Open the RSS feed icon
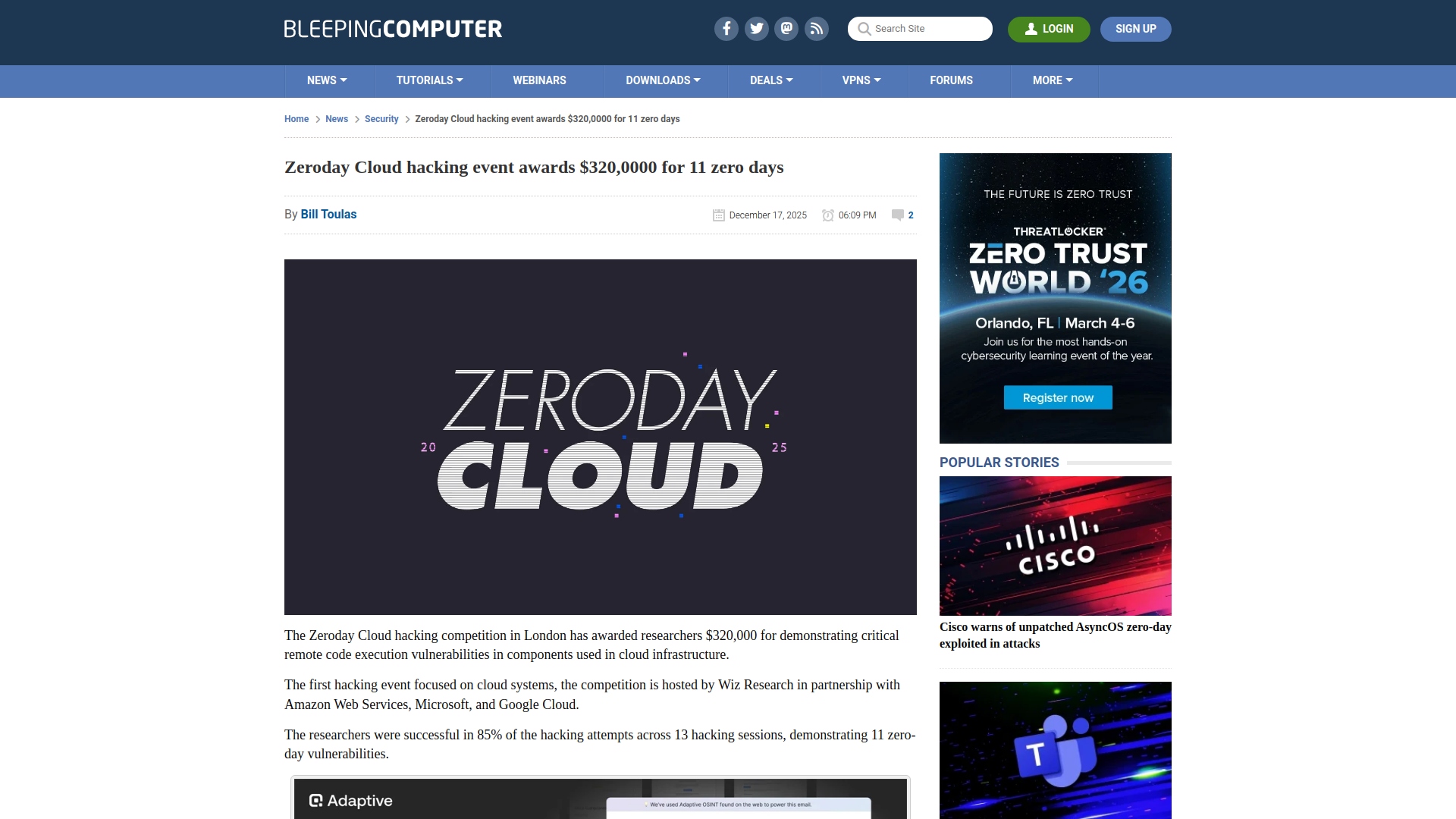This screenshot has width=1456, height=819. coord(817,29)
